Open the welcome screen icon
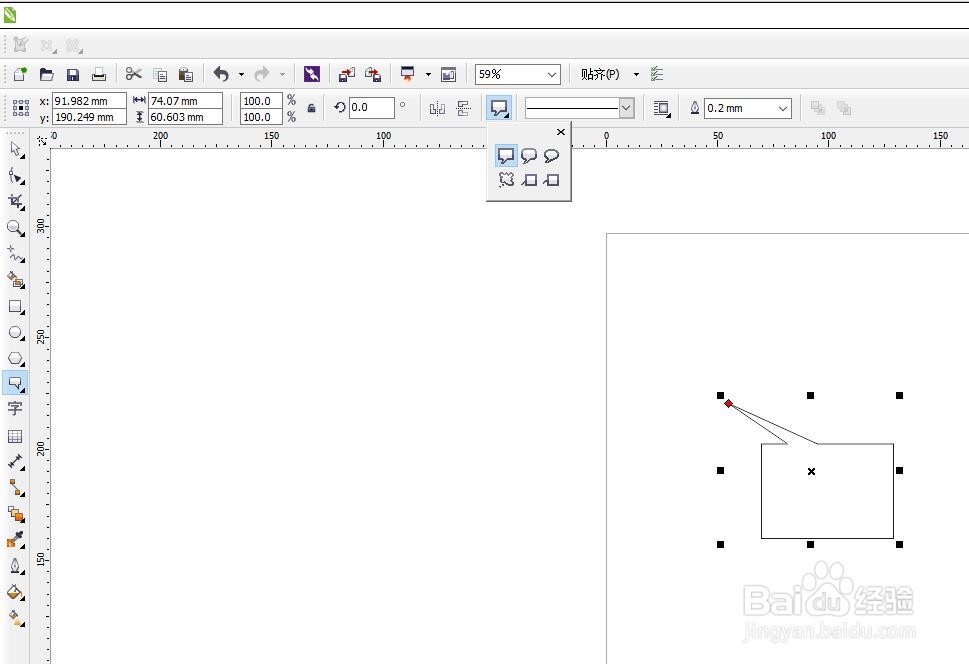Screen dimensions: 969x664 tap(448, 75)
